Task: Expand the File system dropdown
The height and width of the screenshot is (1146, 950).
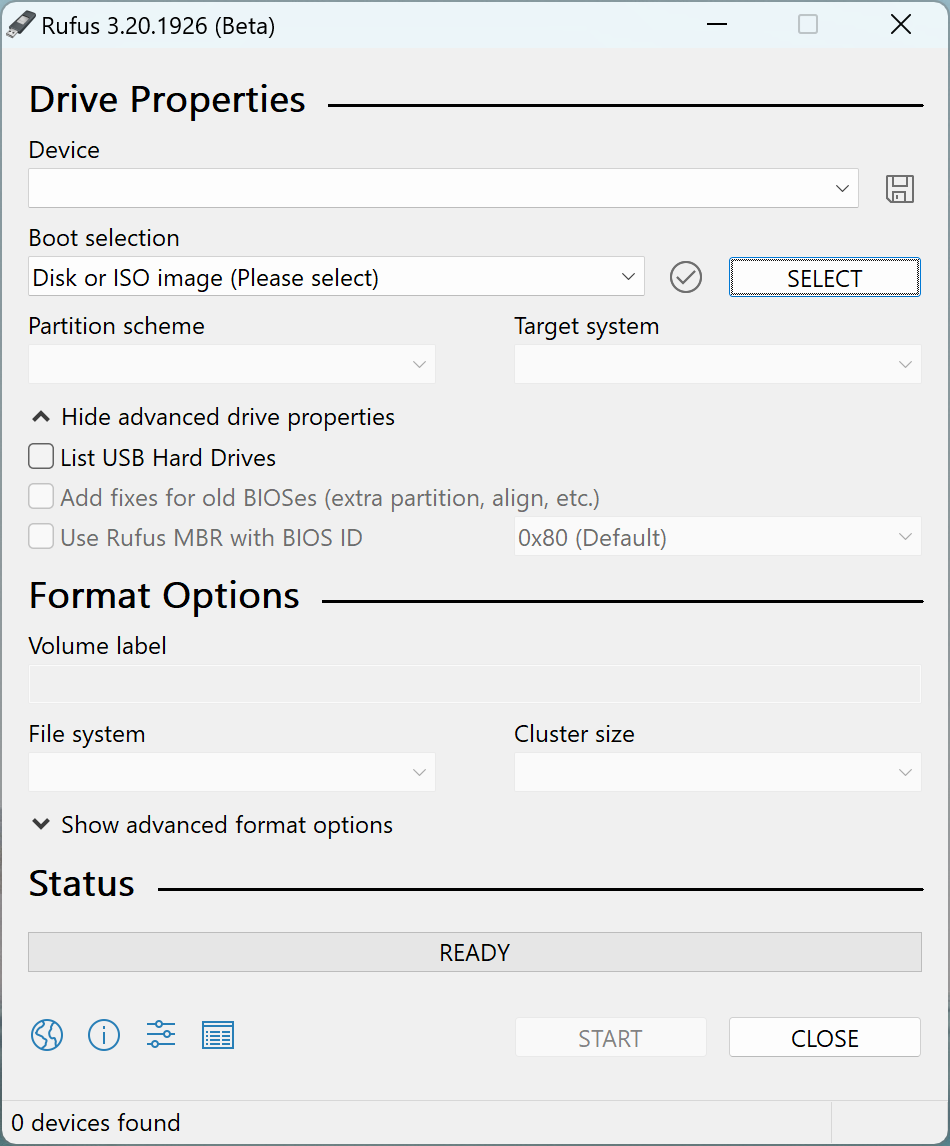Action: [232, 772]
